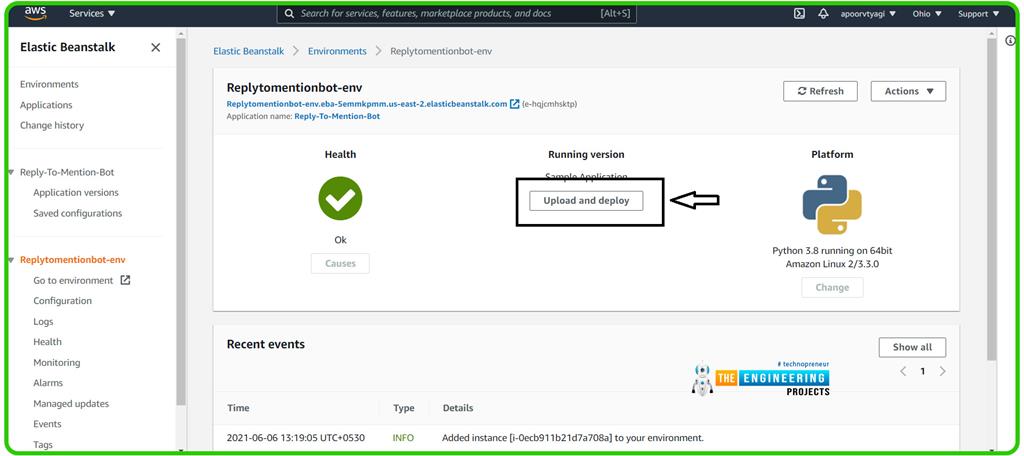The height and width of the screenshot is (456, 1024).
Task: Open the Actions dropdown
Action: [x=908, y=91]
